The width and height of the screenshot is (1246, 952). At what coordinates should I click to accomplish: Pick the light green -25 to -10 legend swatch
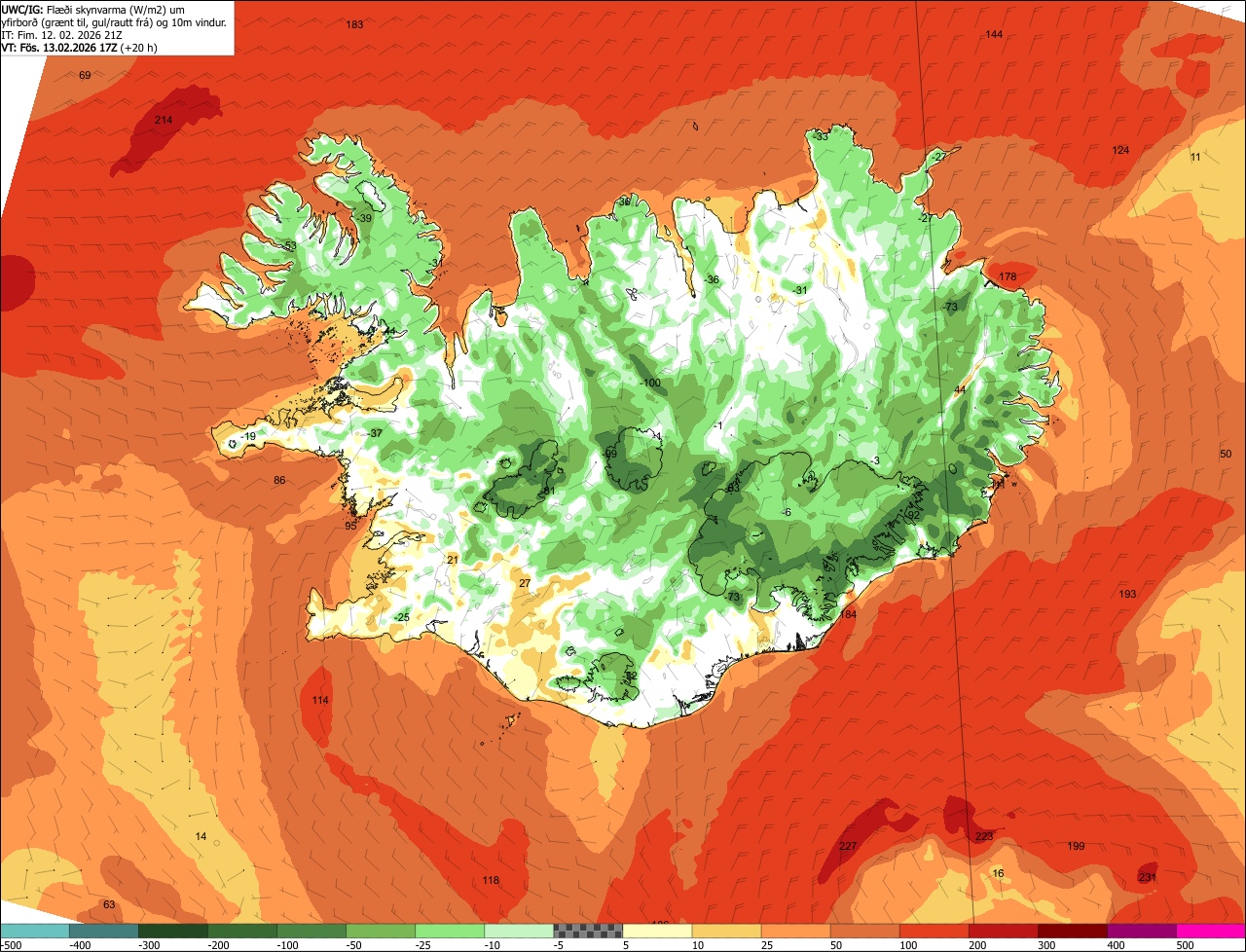point(450,931)
